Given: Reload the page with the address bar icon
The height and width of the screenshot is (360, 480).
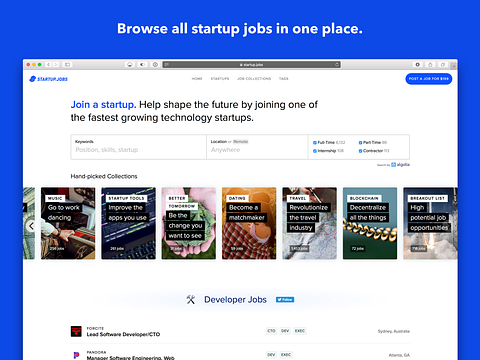Looking at the screenshot, I should 337,64.
